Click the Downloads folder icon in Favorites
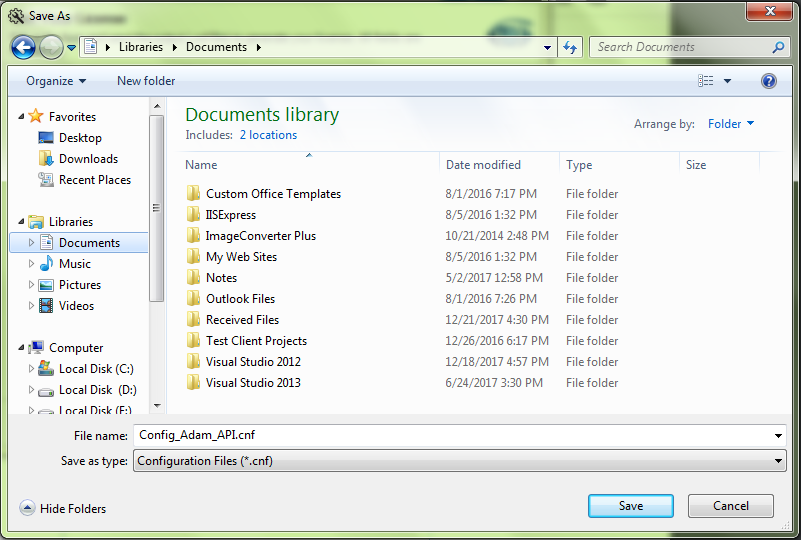This screenshot has width=801, height=540. pyautogui.click(x=46, y=158)
